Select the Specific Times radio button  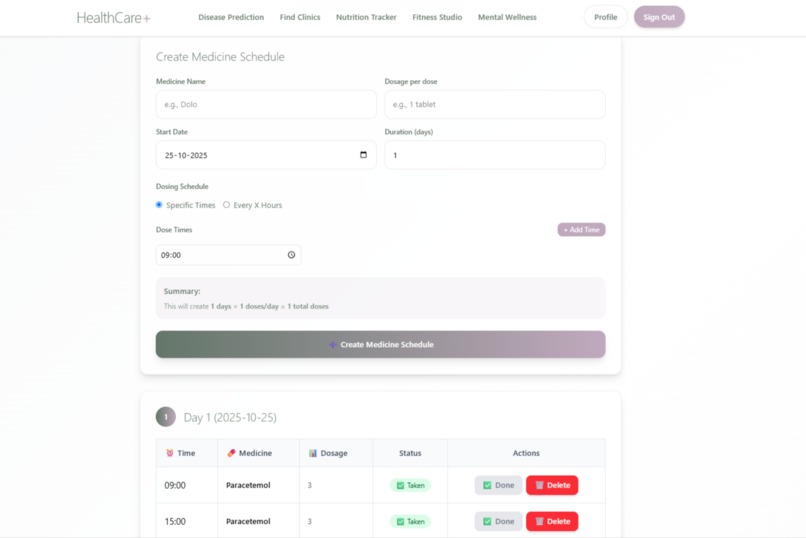tap(159, 205)
